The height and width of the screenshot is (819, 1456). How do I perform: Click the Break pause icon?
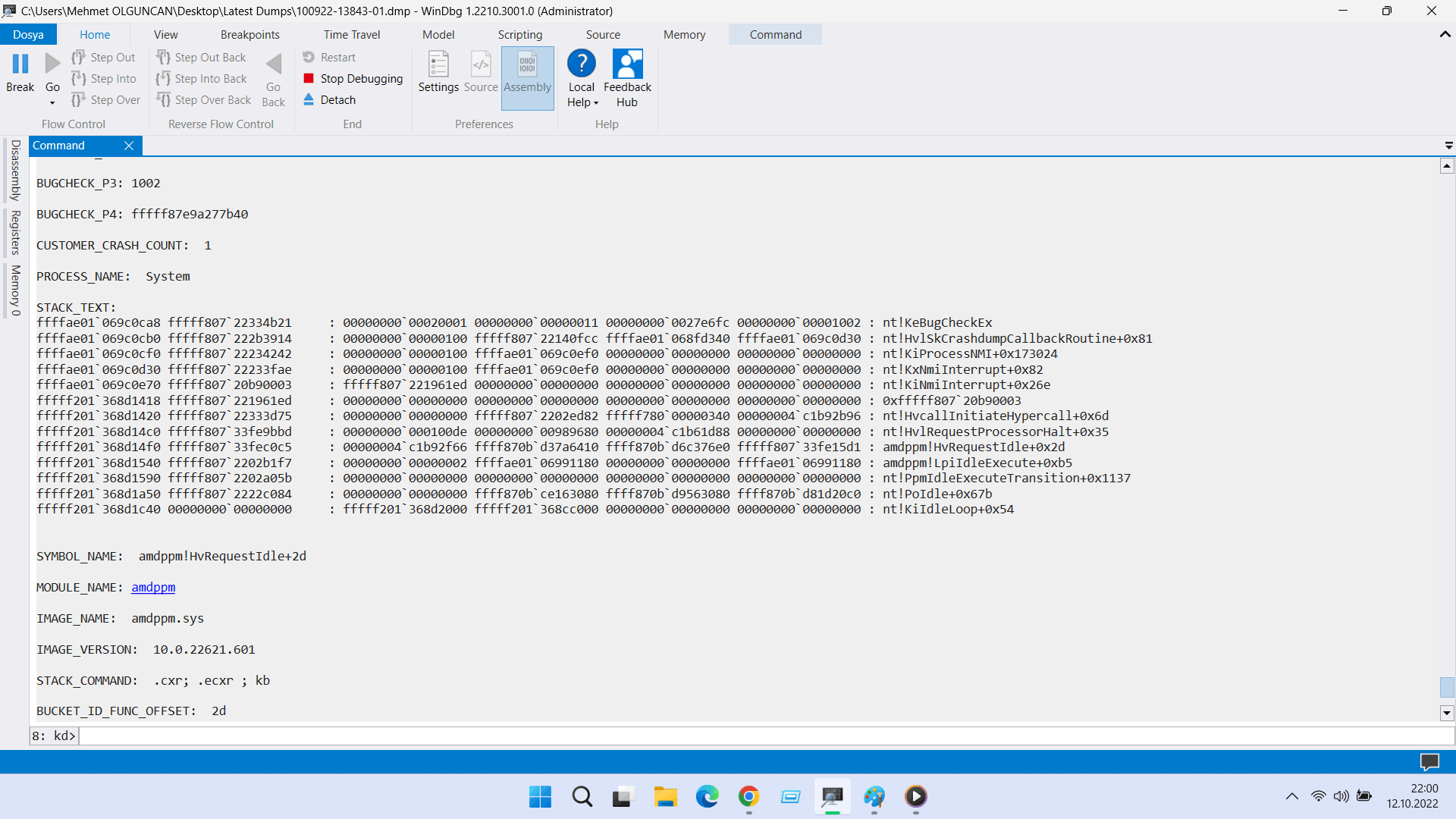pyautogui.click(x=20, y=64)
